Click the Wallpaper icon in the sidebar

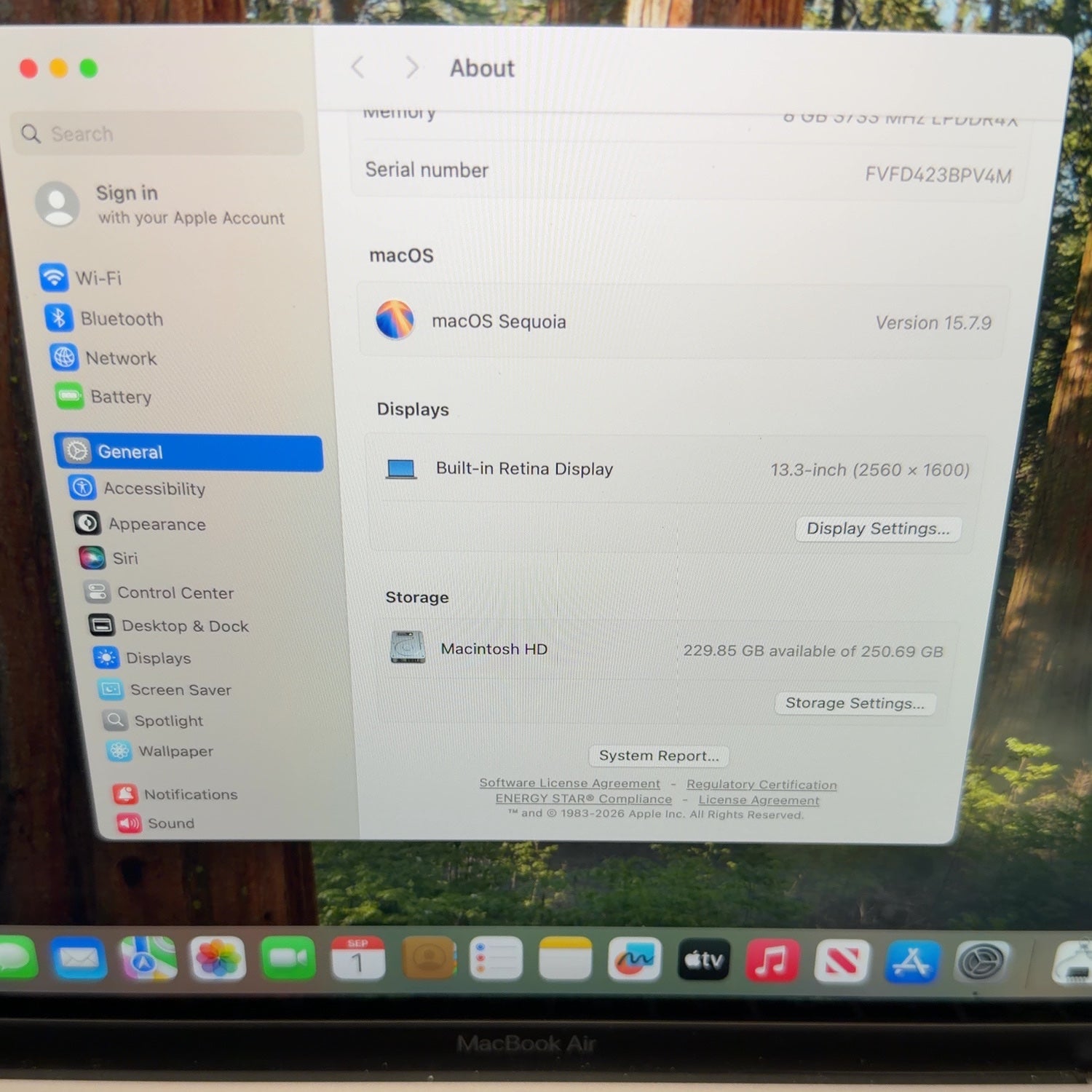tap(119, 751)
